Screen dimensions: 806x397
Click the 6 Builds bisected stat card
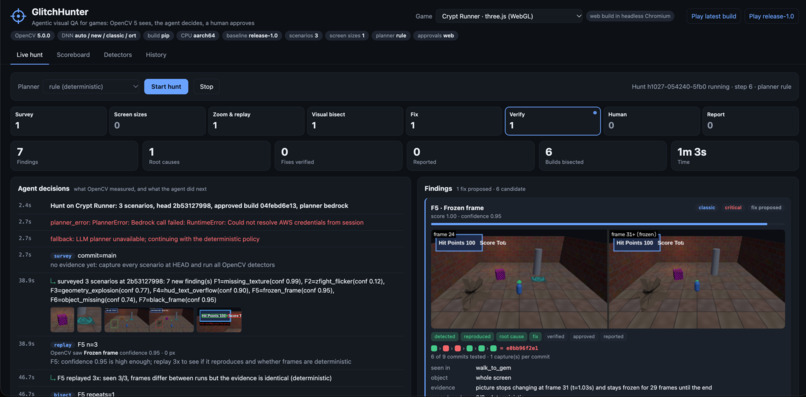coord(602,156)
